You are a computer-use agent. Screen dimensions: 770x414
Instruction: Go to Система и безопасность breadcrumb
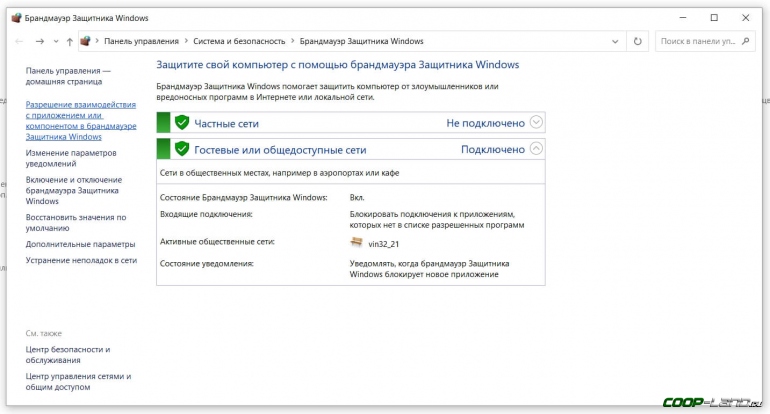[x=237, y=41]
